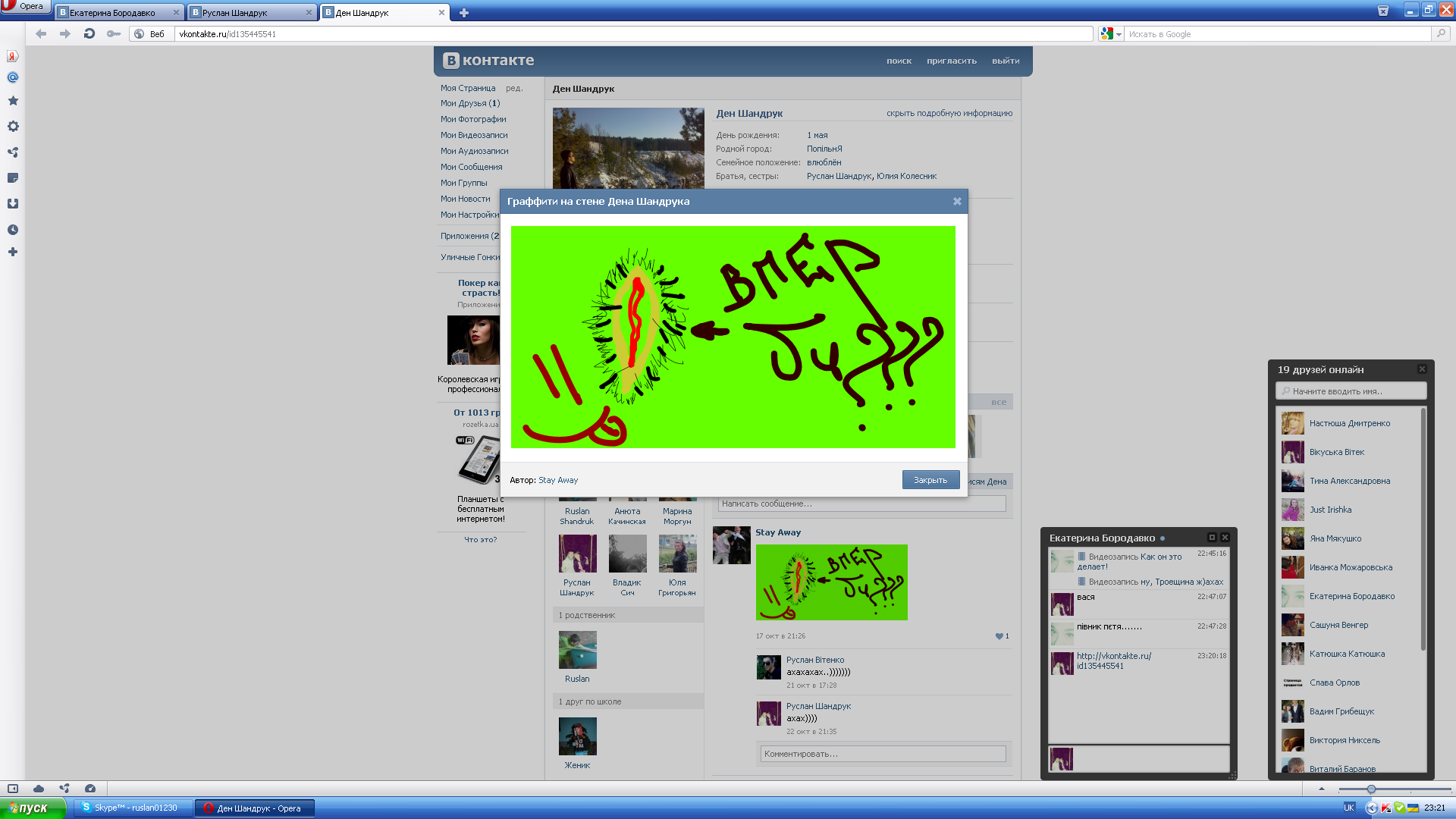Click the hometown link ПопільнЯ
This screenshot has height=819, width=1456.
point(824,149)
